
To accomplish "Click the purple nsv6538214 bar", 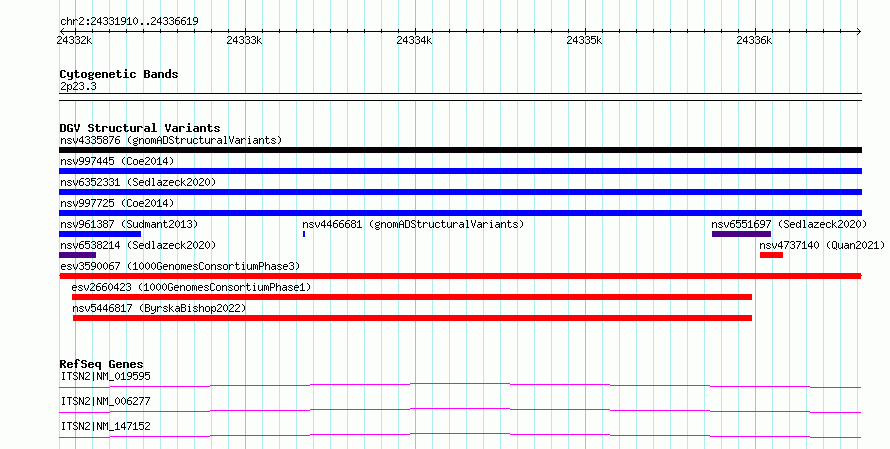I will (77, 255).
